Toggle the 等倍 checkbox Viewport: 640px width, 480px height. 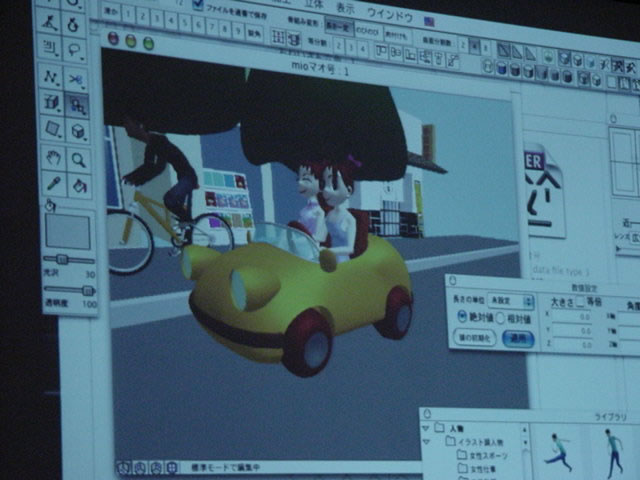580,303
